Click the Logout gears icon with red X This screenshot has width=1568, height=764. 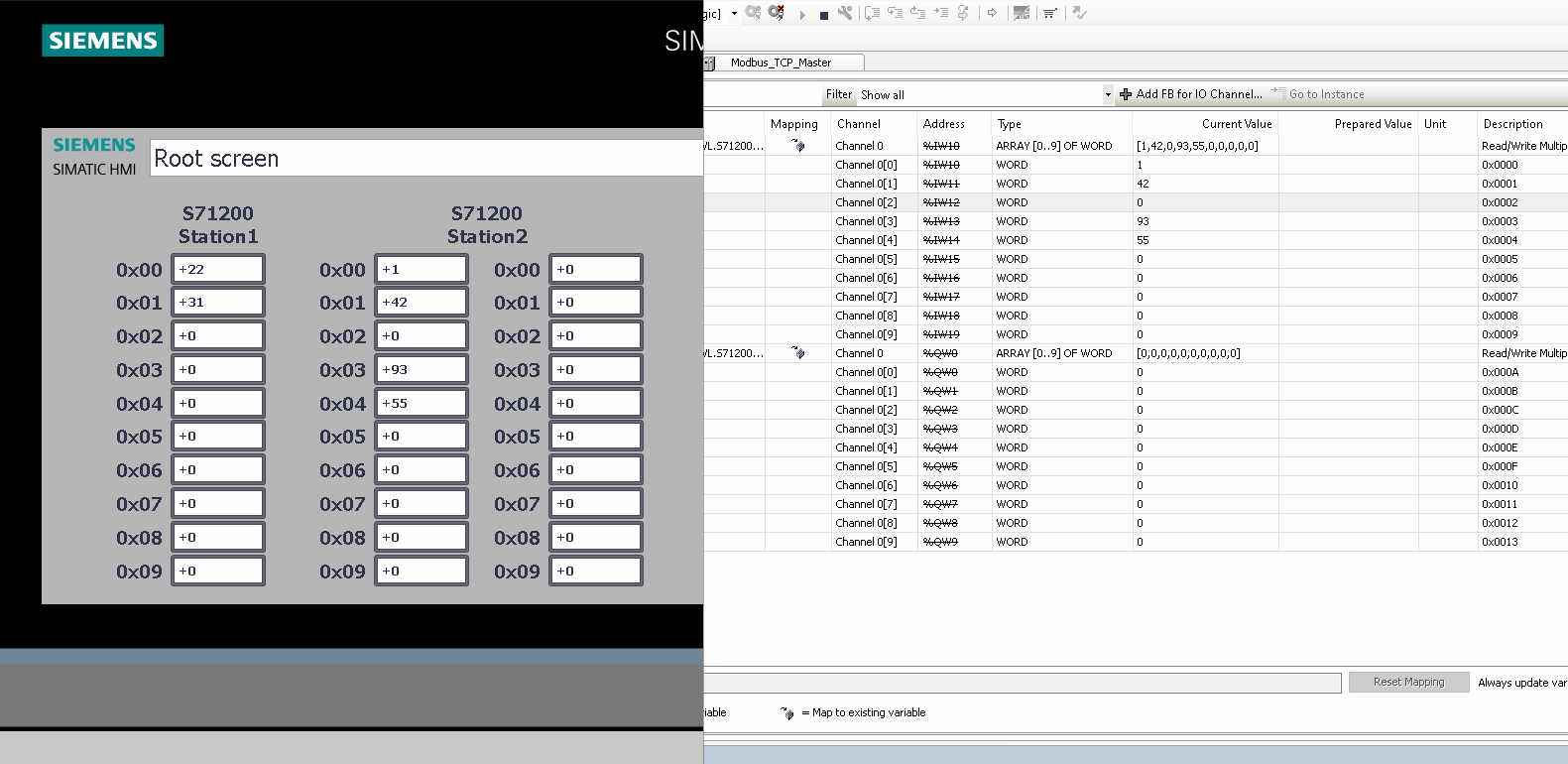(777, 13)
